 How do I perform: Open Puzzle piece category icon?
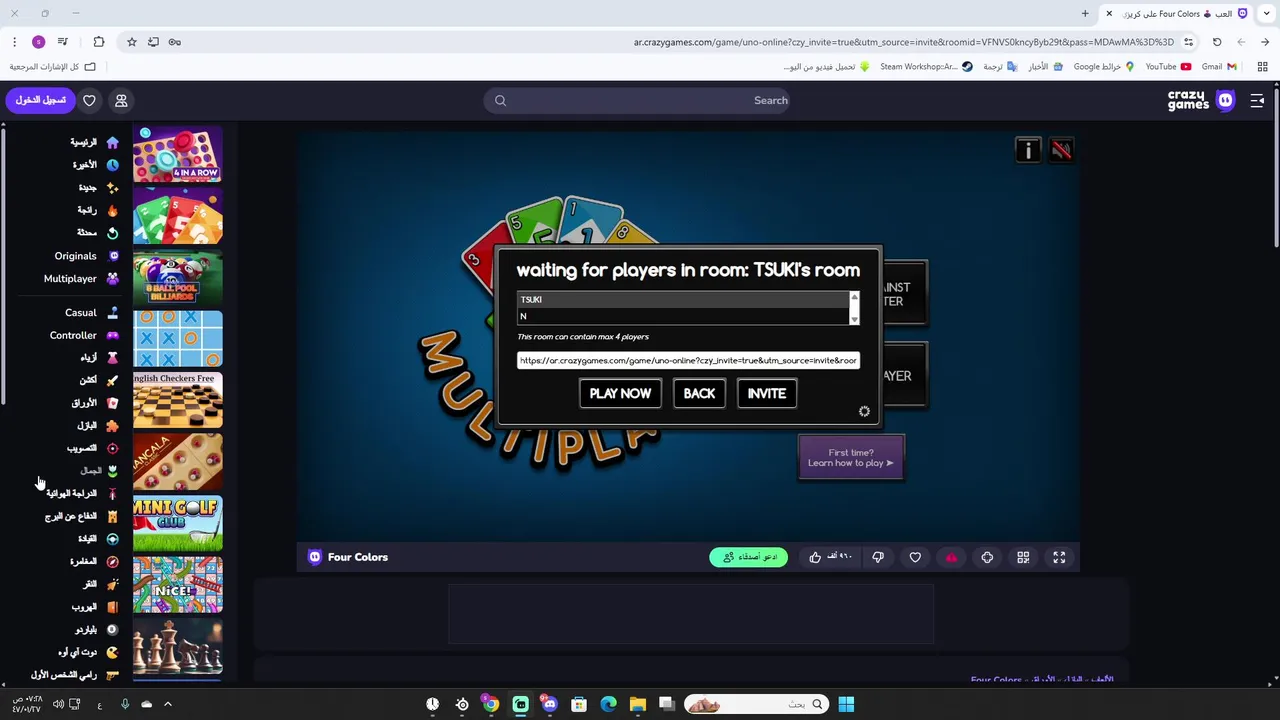[x=112, y=426]
